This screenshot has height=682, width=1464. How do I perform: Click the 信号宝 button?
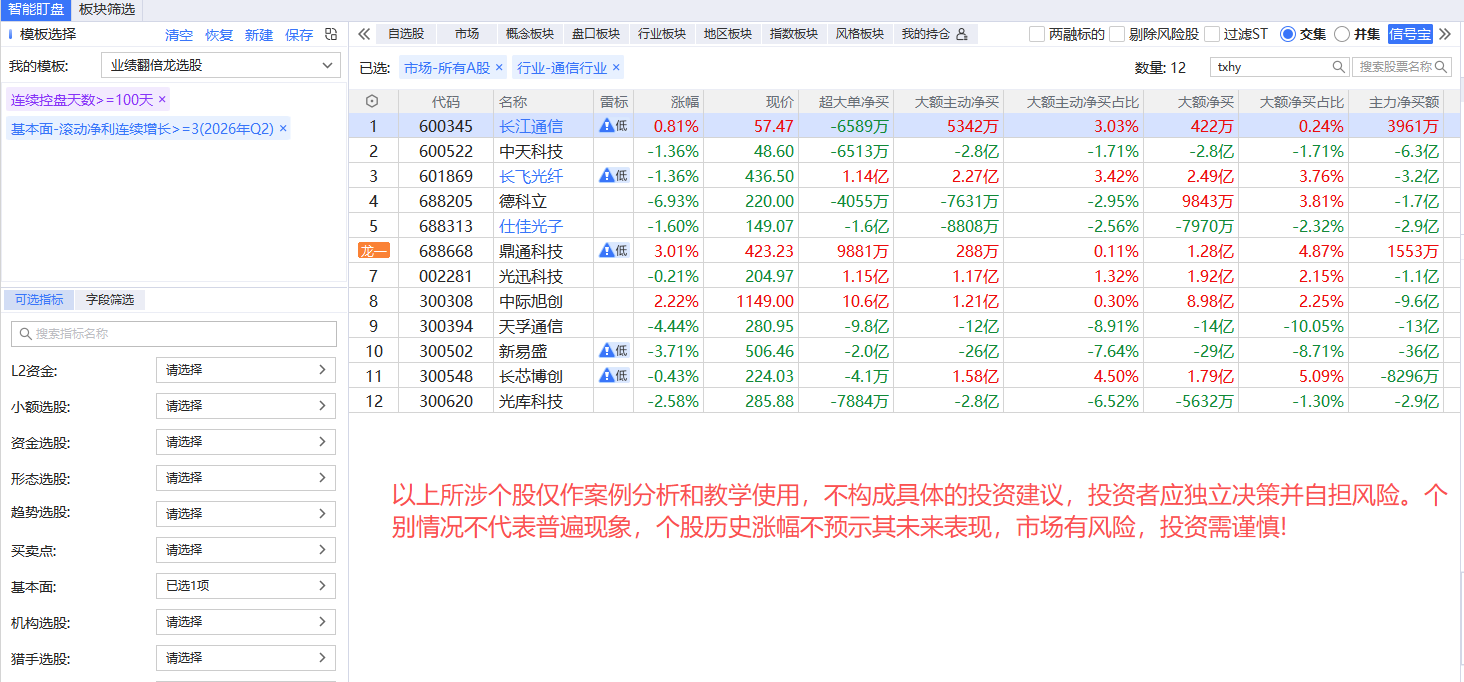[x=1410, y=34]
